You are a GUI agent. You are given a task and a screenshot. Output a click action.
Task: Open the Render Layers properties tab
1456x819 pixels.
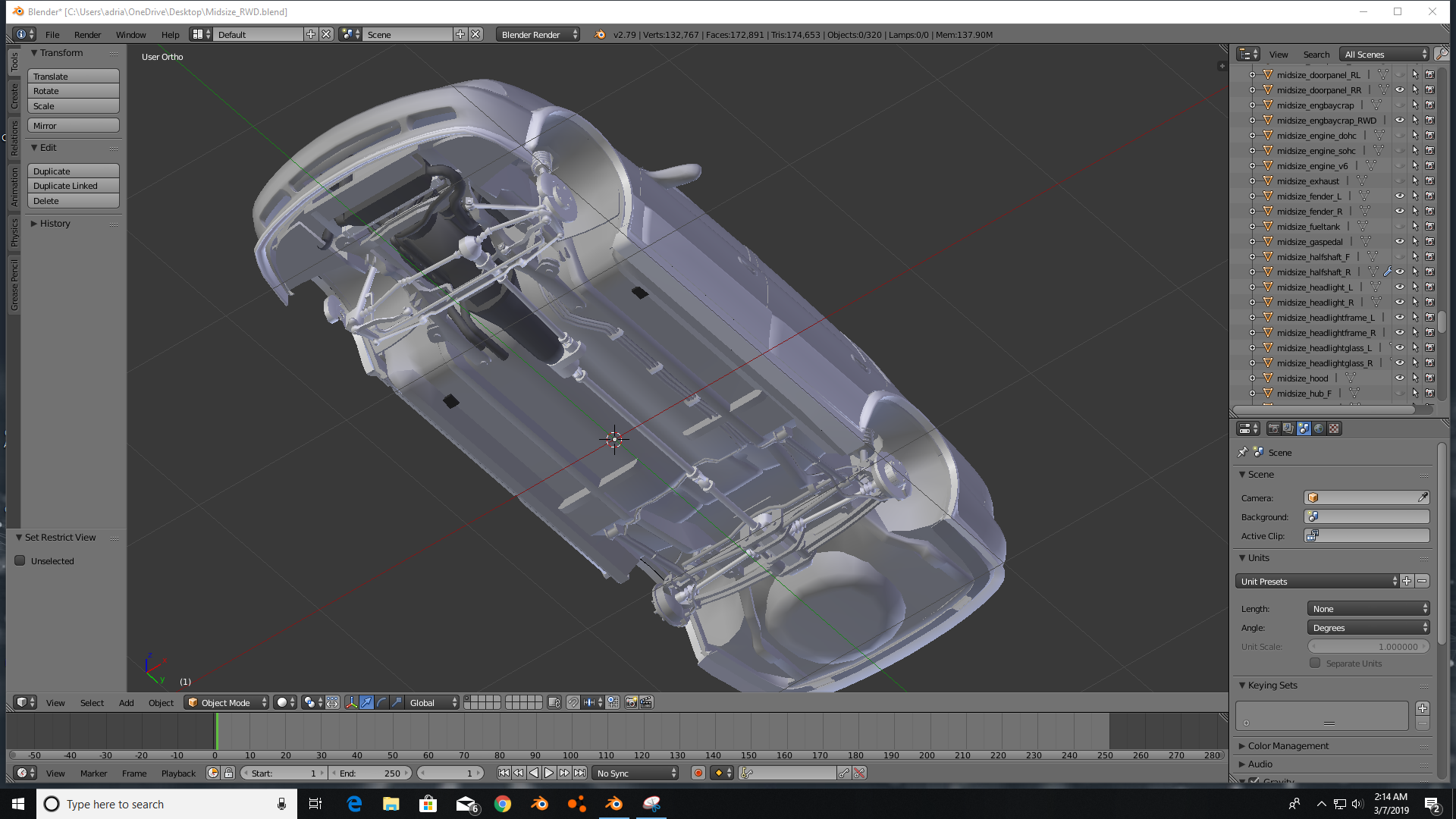(x=1288, y=428)
